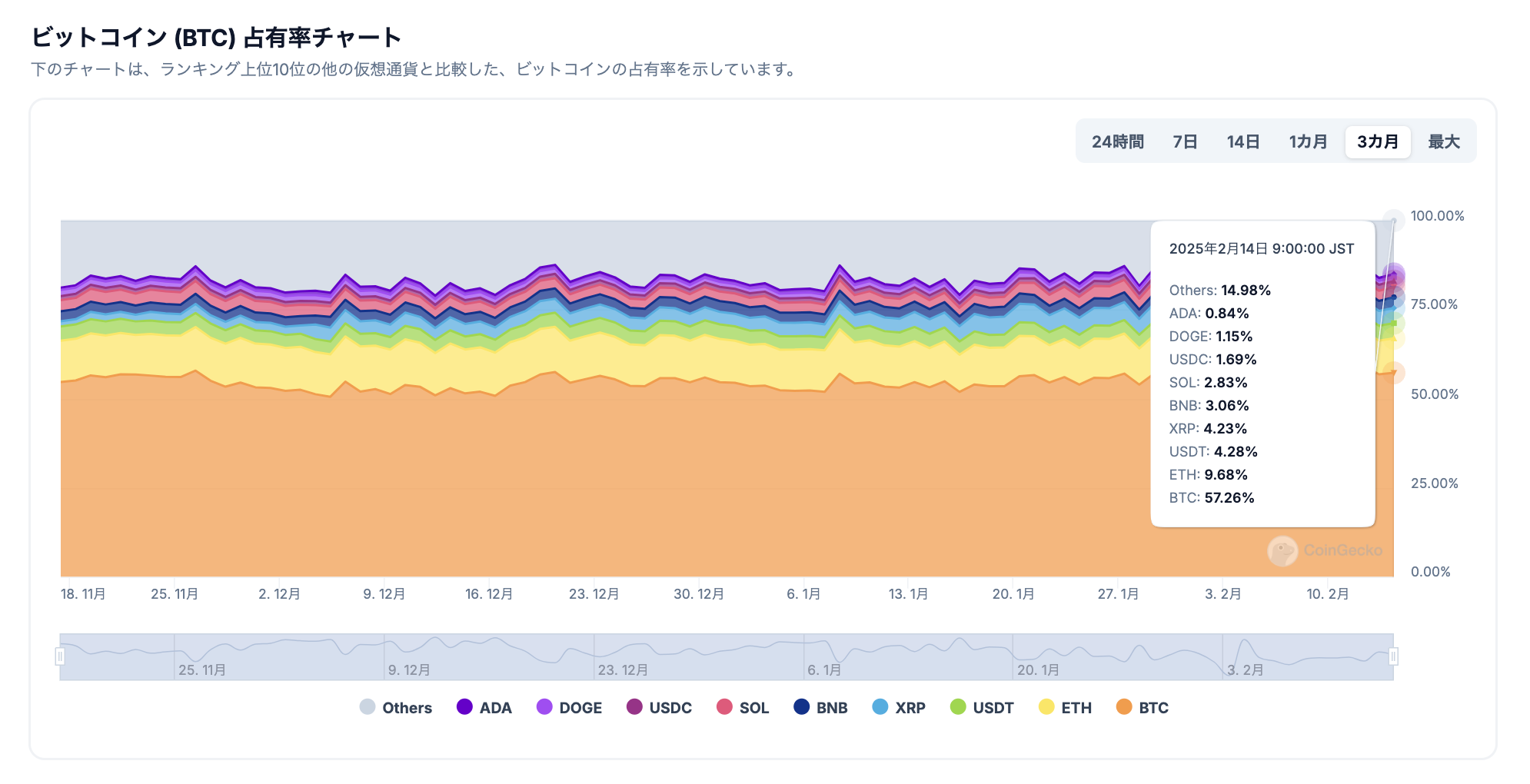Click the 14日 time range

click(x=1243, y=141)
